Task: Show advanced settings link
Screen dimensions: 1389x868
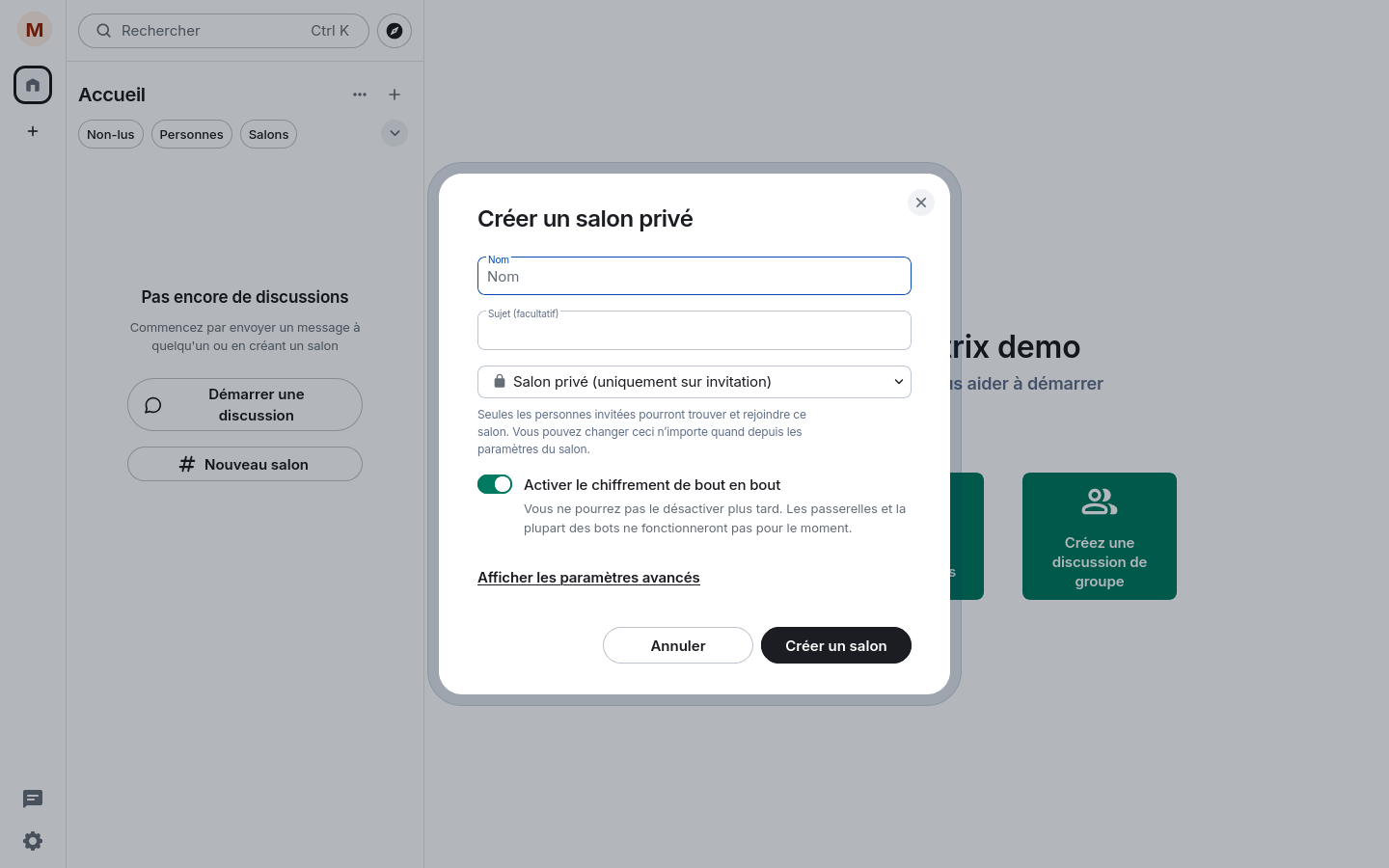Action: [588, 578]
